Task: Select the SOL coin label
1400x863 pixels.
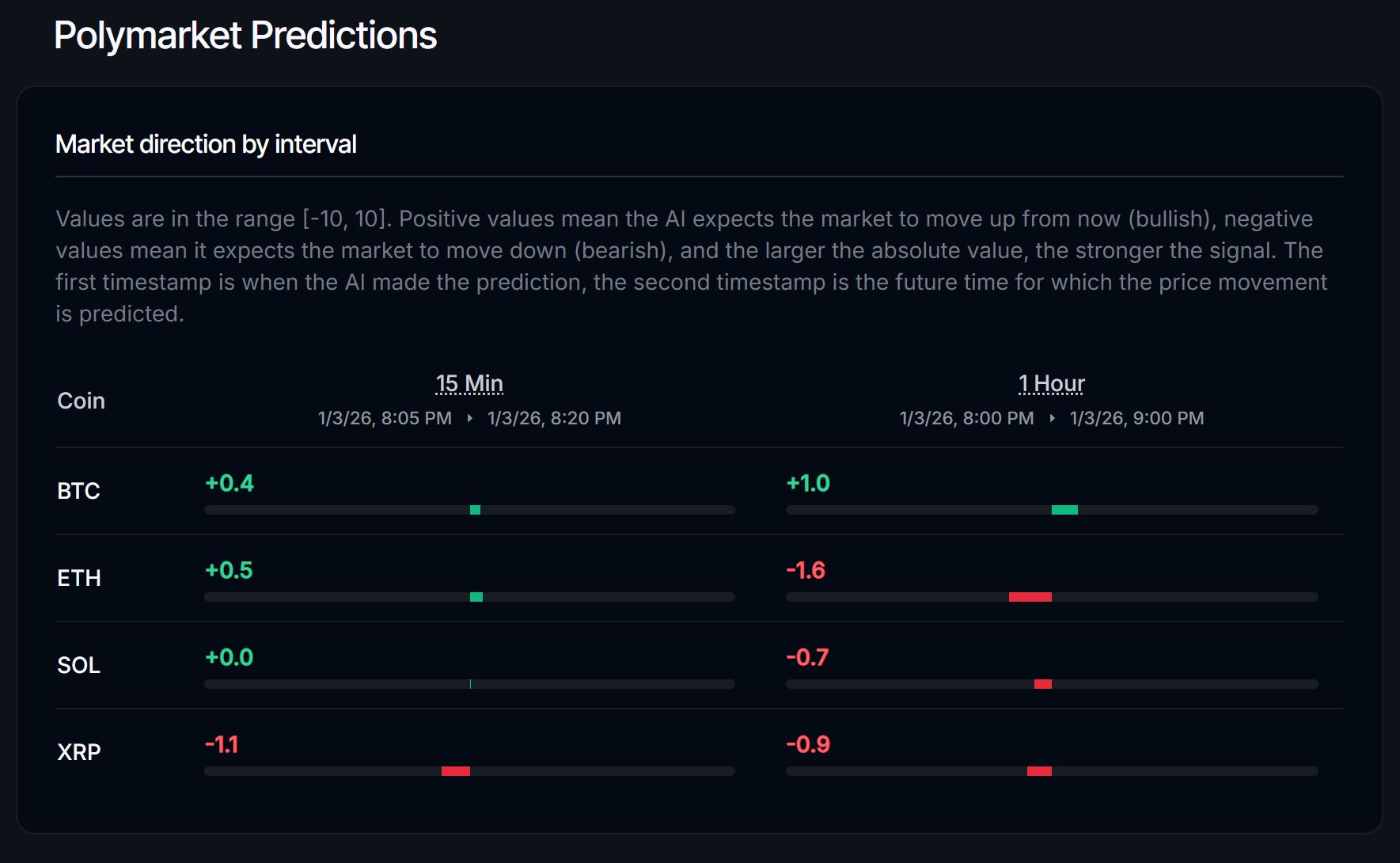Action: 78,665
